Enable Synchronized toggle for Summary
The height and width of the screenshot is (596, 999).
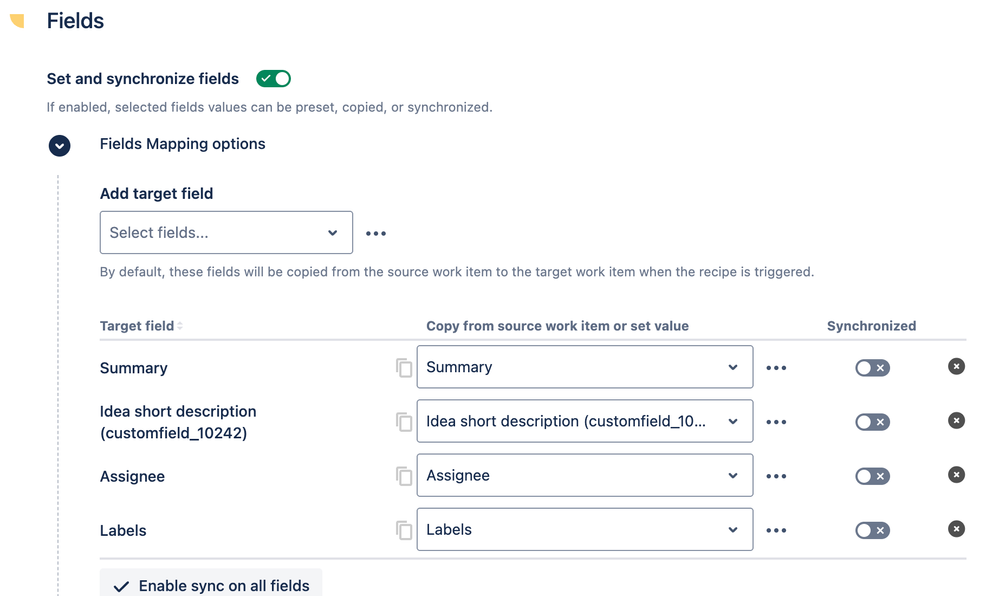872,368
